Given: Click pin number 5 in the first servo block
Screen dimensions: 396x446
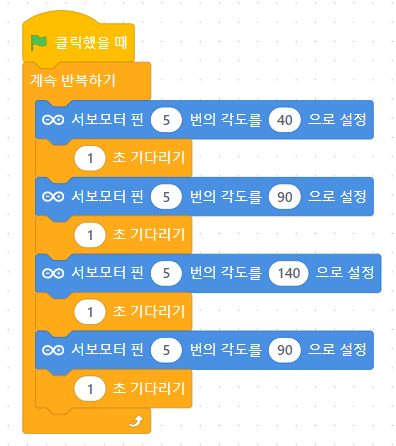Looking at the screenshot, I should pos(166,120).
